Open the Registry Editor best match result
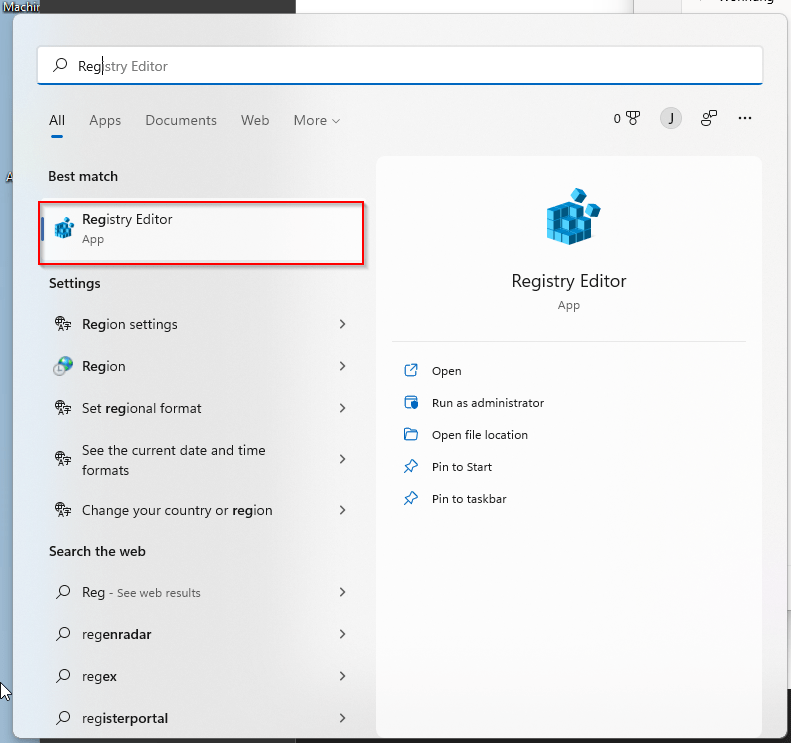The image size is (791, 743). (200, 229)
